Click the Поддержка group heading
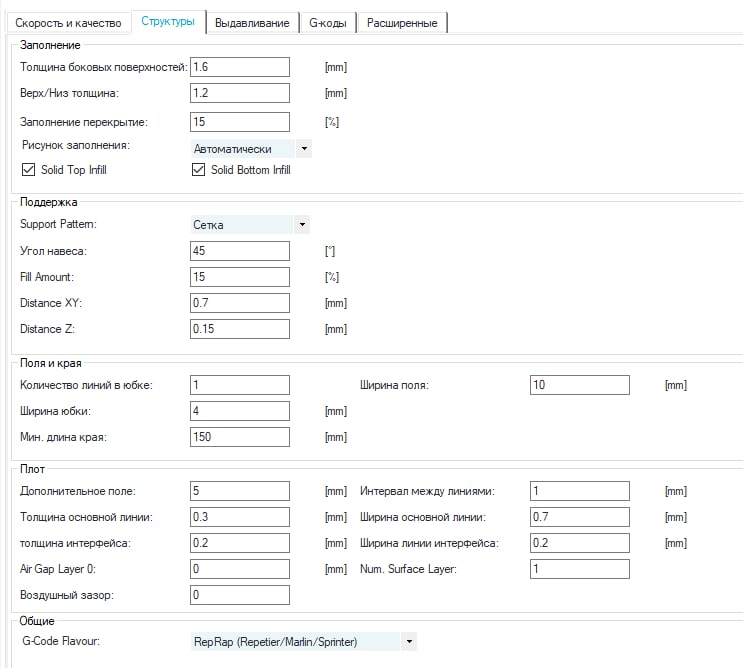 (x=48, y=202)
